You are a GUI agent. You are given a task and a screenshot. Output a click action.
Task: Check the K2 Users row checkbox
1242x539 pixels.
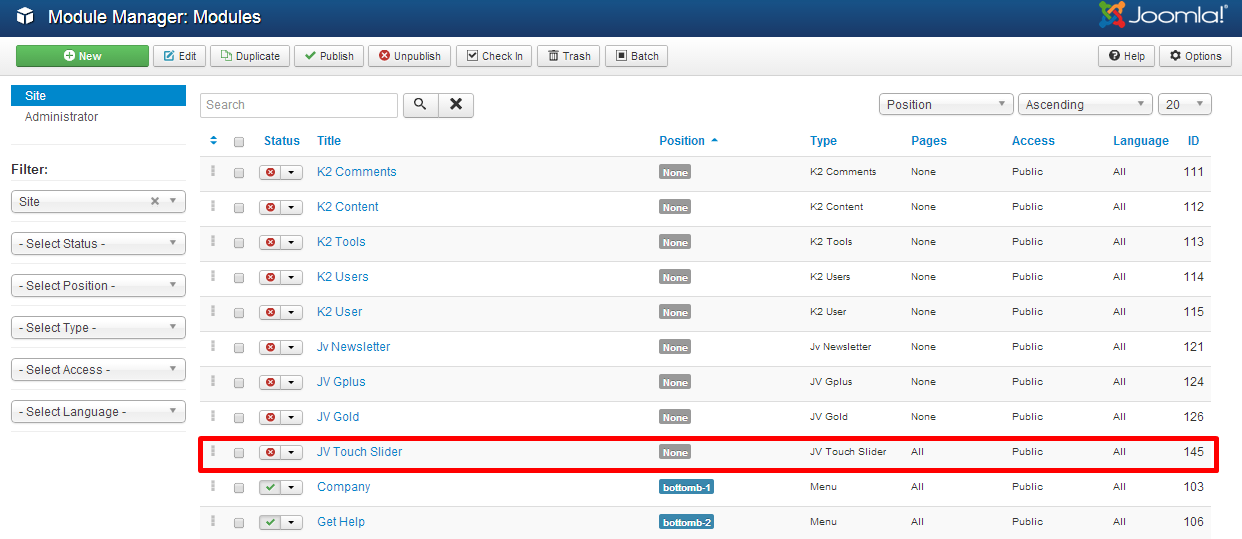tap(239, 278)
